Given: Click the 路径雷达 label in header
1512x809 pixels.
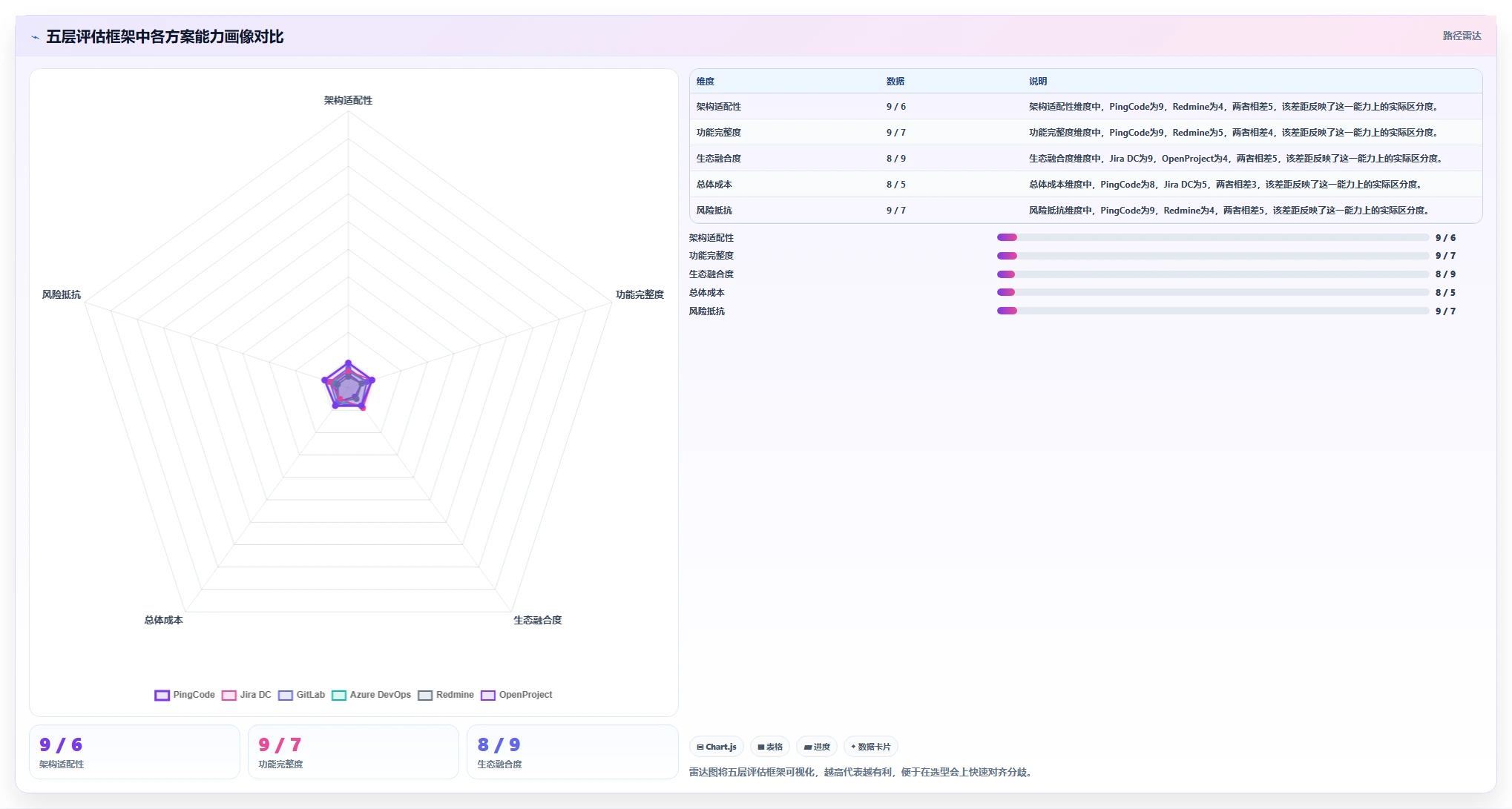Looking at the screenshot, I should (x=1462, y=36).
